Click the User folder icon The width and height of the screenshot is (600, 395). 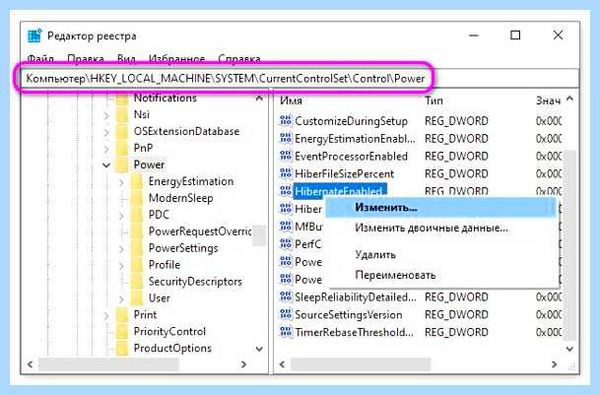pyautogui.click(x=137, y=298)
